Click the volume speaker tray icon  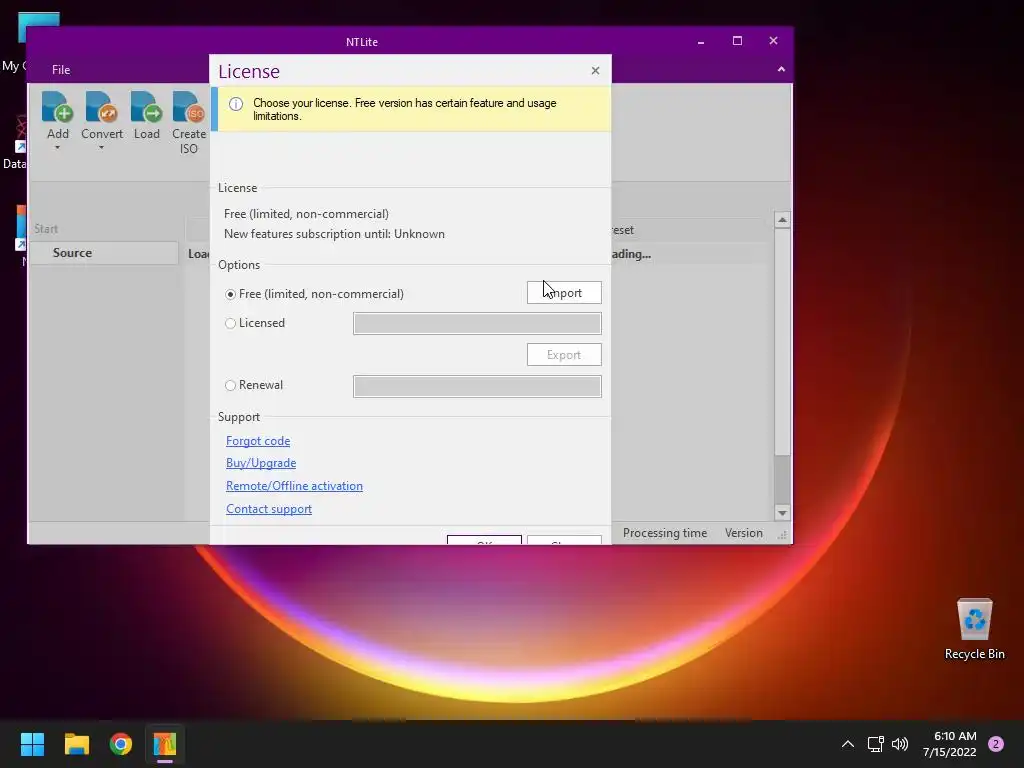pyautogui.click(x=900, y=744)
